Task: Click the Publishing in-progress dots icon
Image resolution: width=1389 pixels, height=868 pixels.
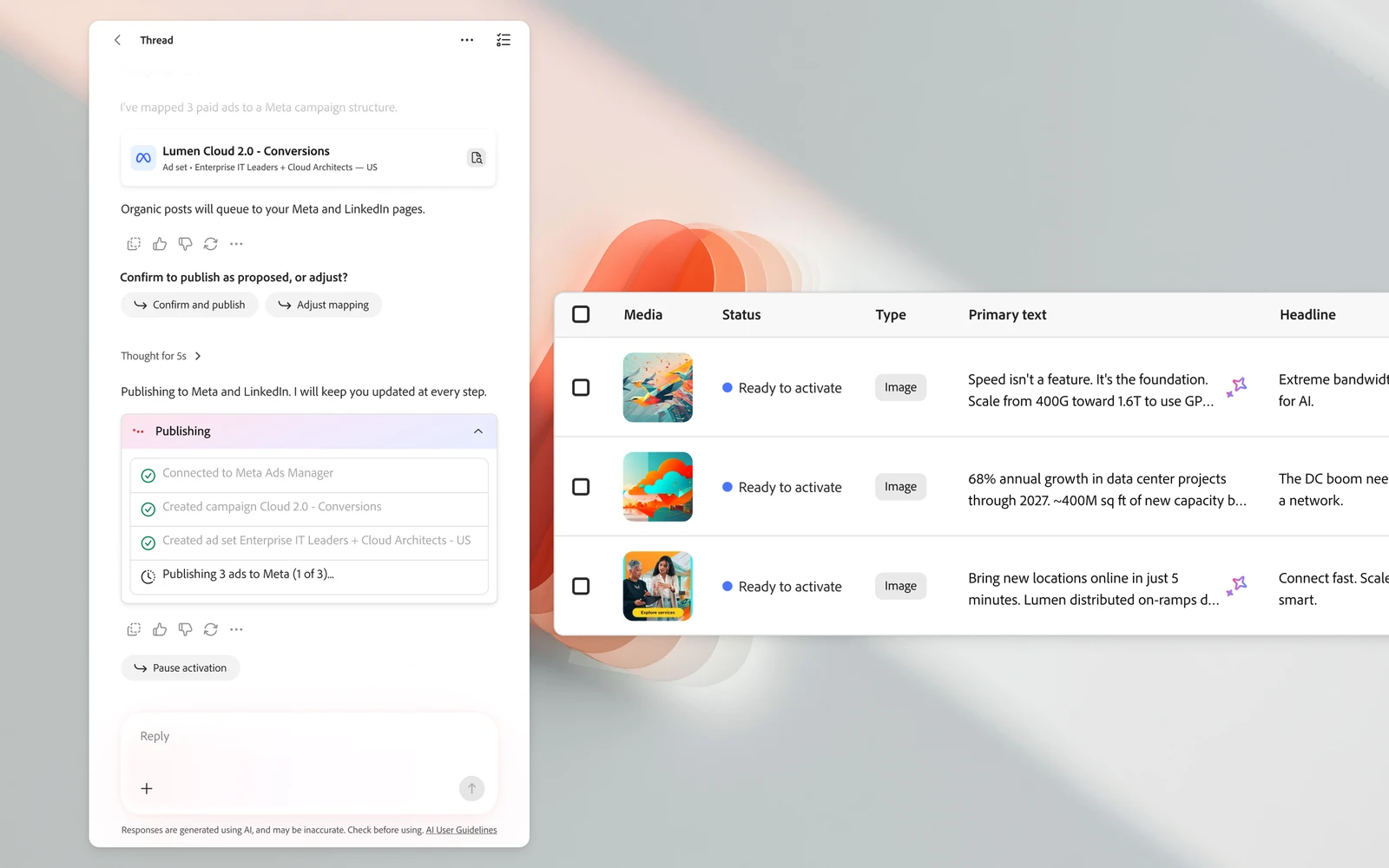Action: (138, 431)
